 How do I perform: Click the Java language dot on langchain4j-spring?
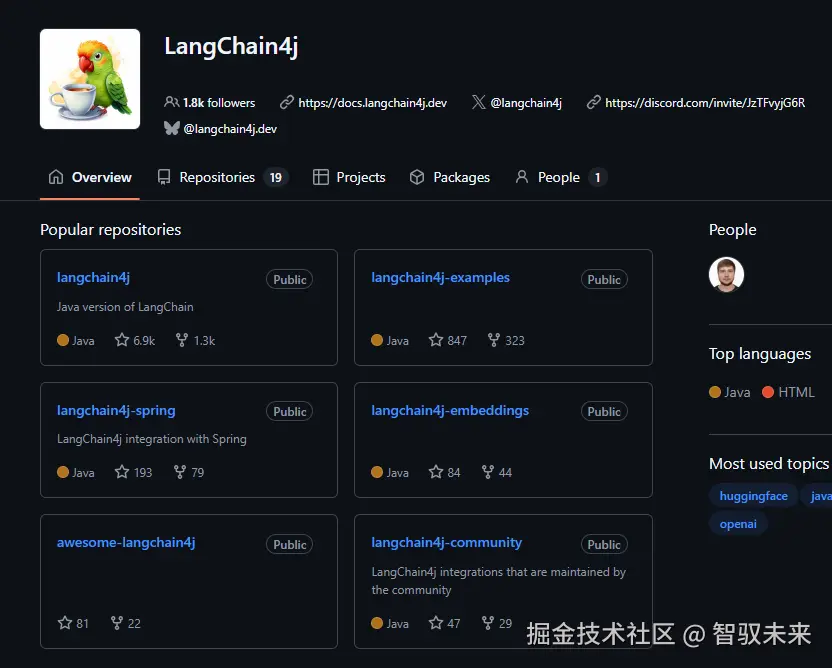(x=62, y=472)
